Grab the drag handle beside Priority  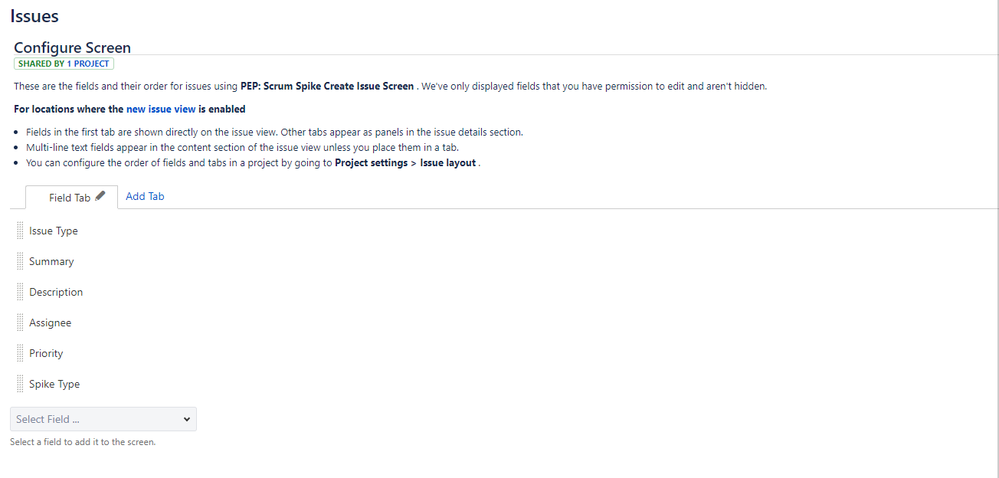coord(20,354)
